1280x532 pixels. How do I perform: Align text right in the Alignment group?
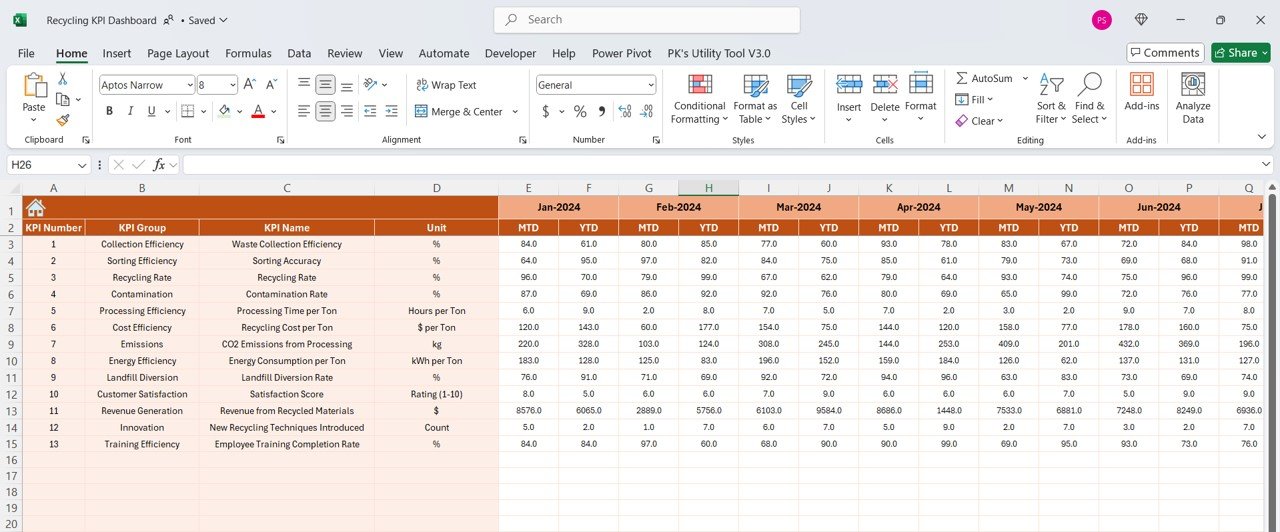[346, 111]
